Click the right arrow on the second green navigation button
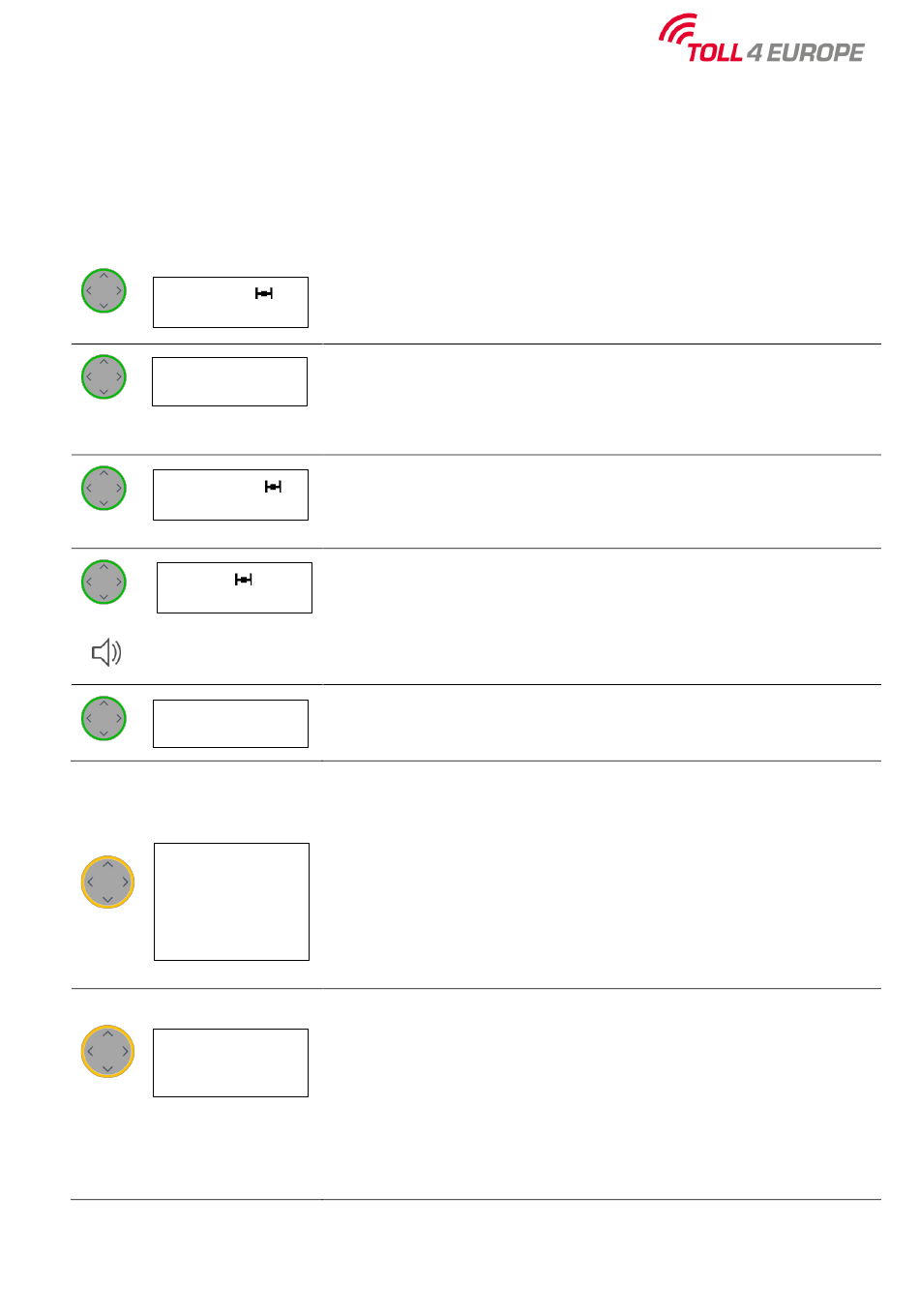This screenshot has width=919, height=1316. click(119, 376)
